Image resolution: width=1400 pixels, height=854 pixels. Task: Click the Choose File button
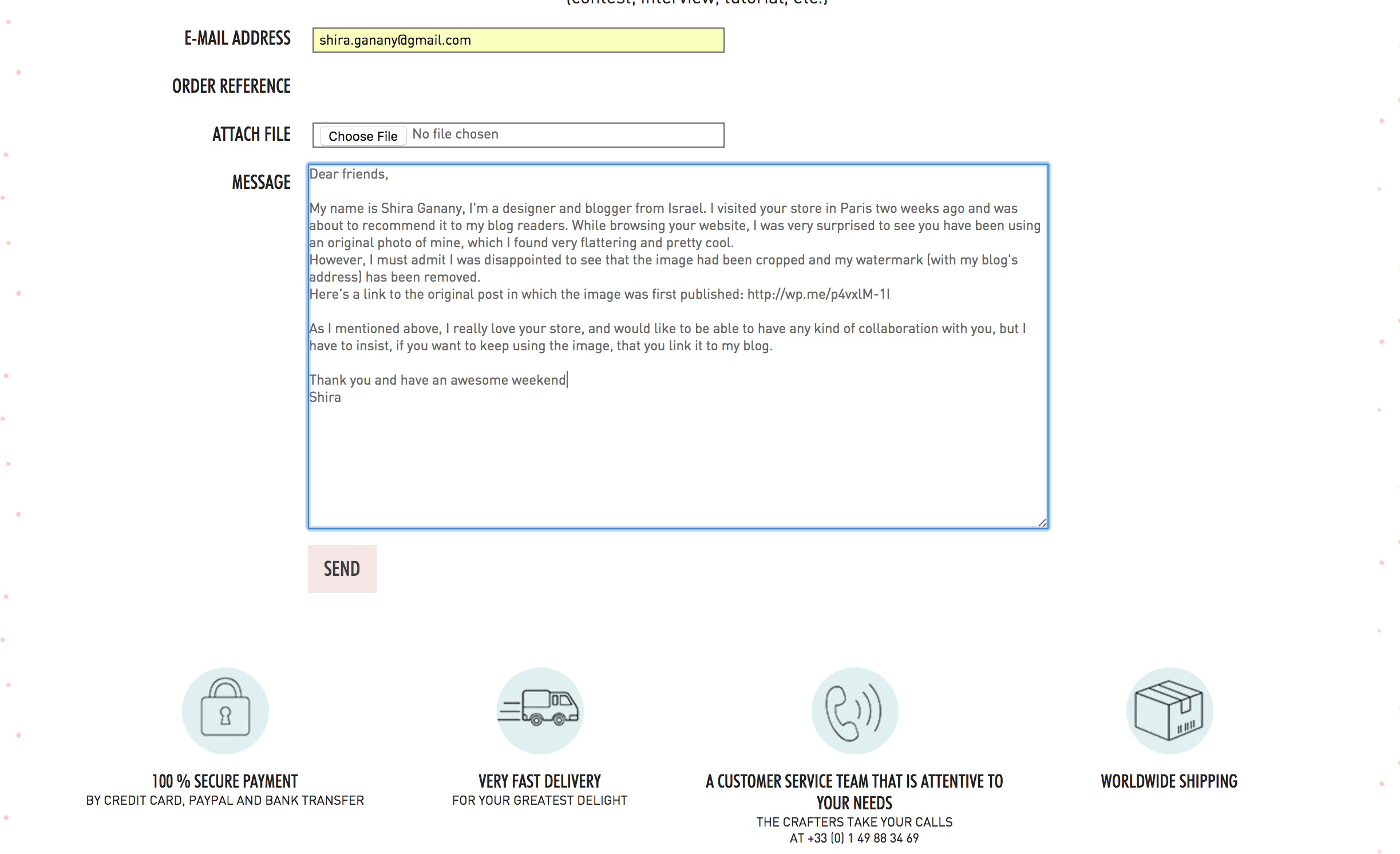(x=363, y=136)
